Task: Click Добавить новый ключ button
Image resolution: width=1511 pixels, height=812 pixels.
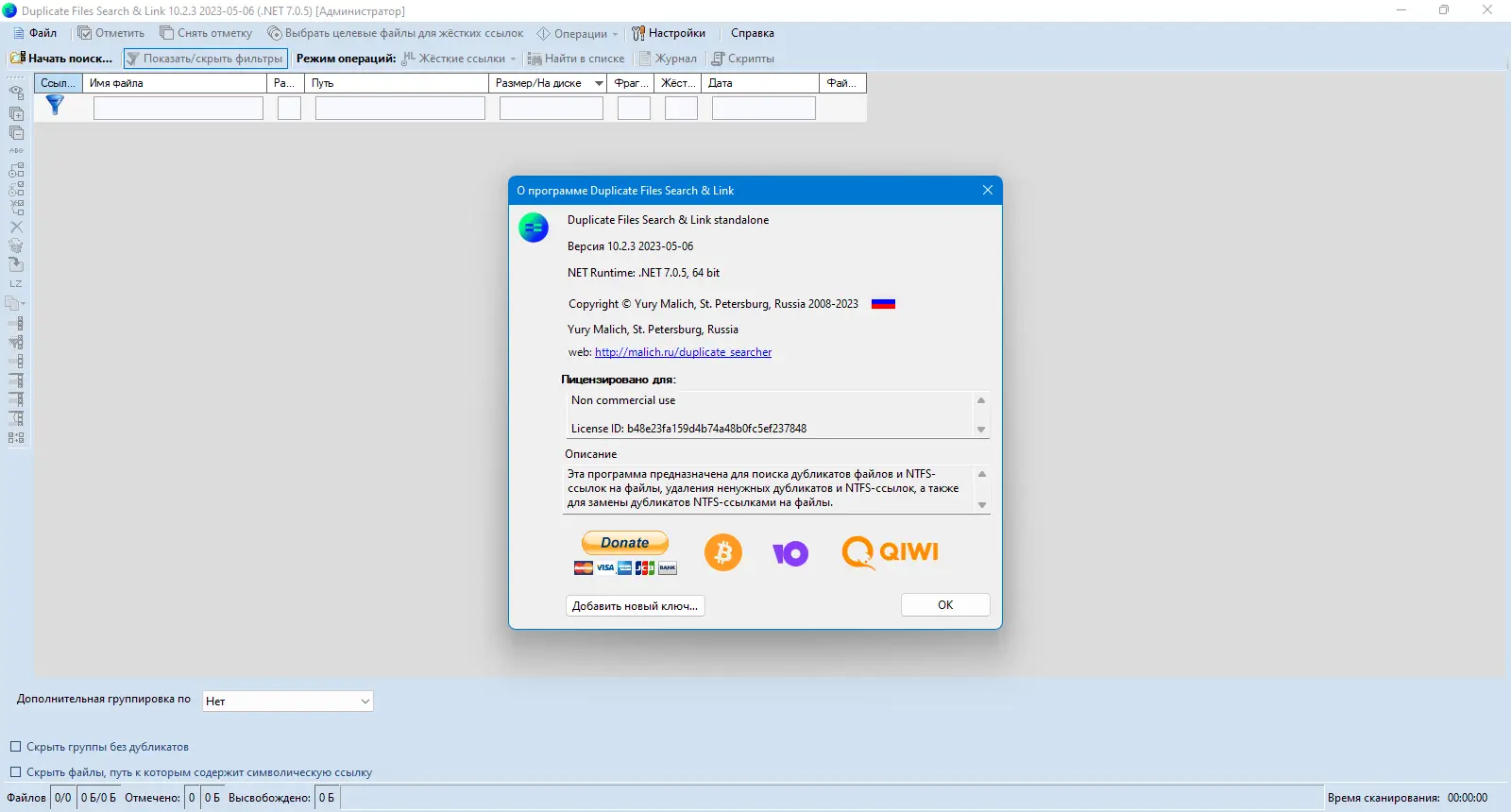Action: [636, 606]
